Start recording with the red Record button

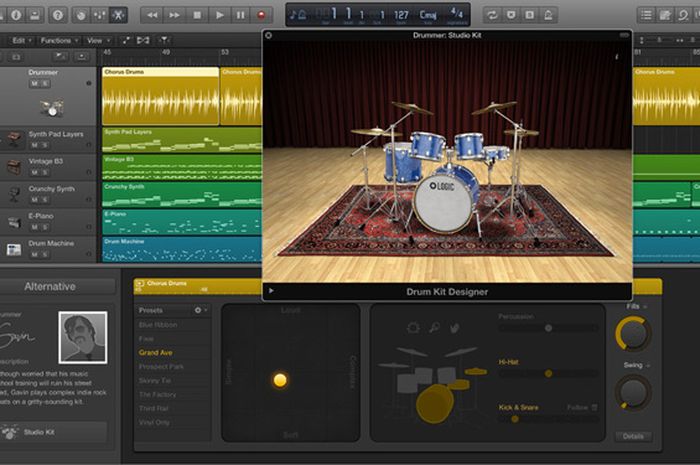click(x=262, y=15)
